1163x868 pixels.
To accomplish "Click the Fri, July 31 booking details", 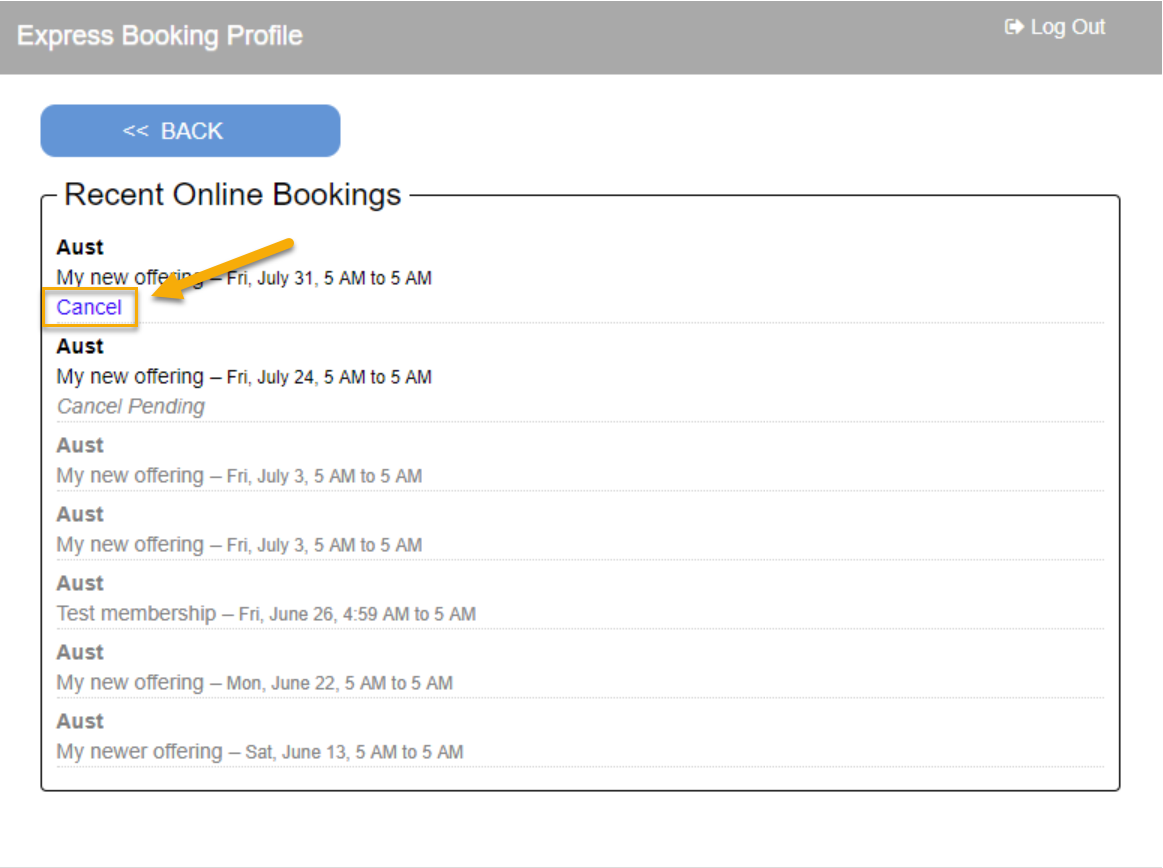I will pos(244,277).
